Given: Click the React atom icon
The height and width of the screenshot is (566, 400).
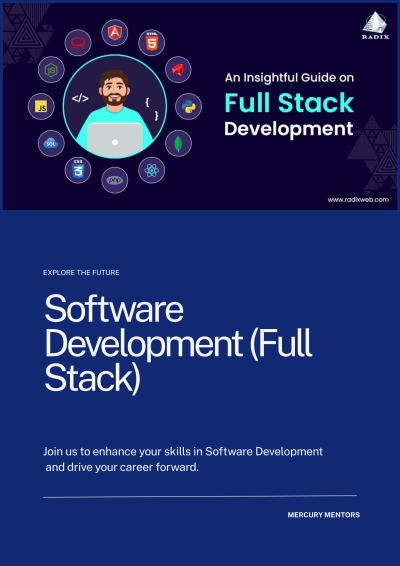Looking at the screenshot, I should pos(152,170).
